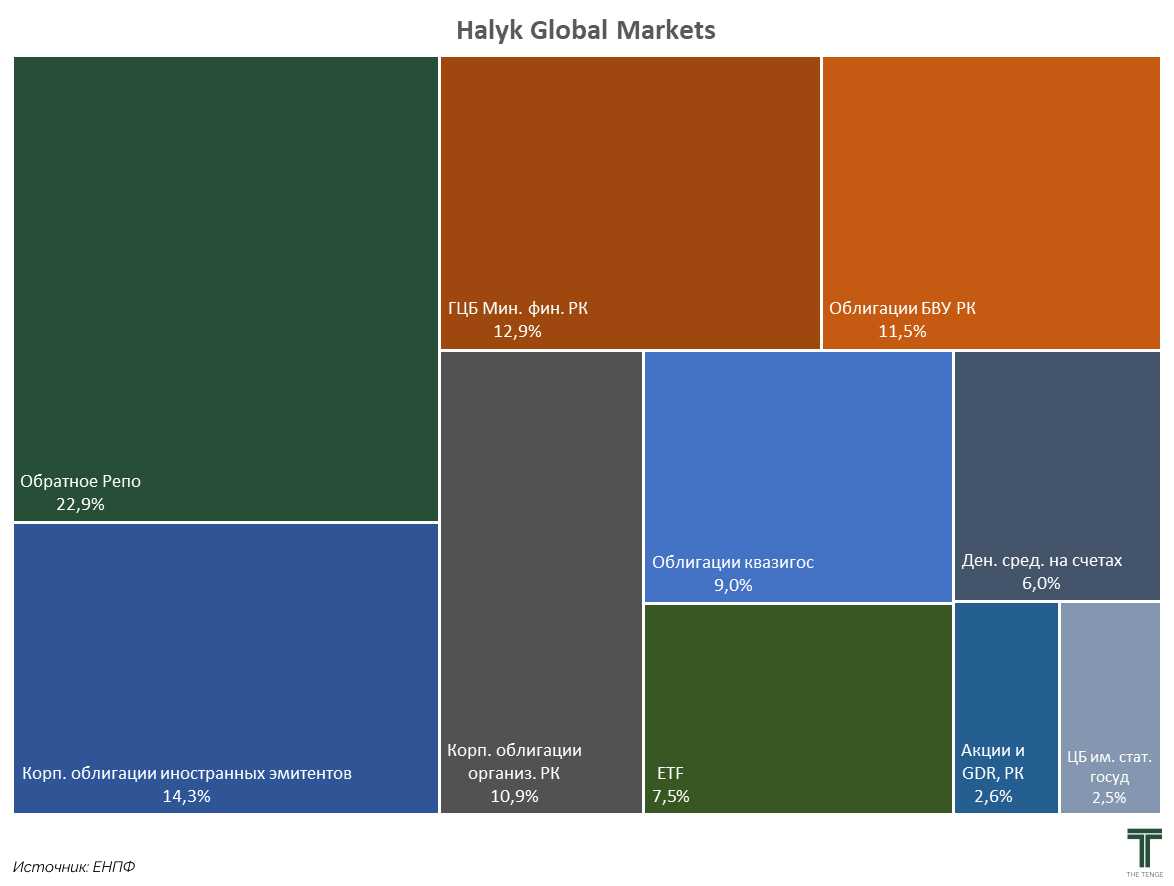Select 'Корп. облигации иностранных эмитентов' label
The width and height of the screenshot is (1174, 886).
pos(186,773)
